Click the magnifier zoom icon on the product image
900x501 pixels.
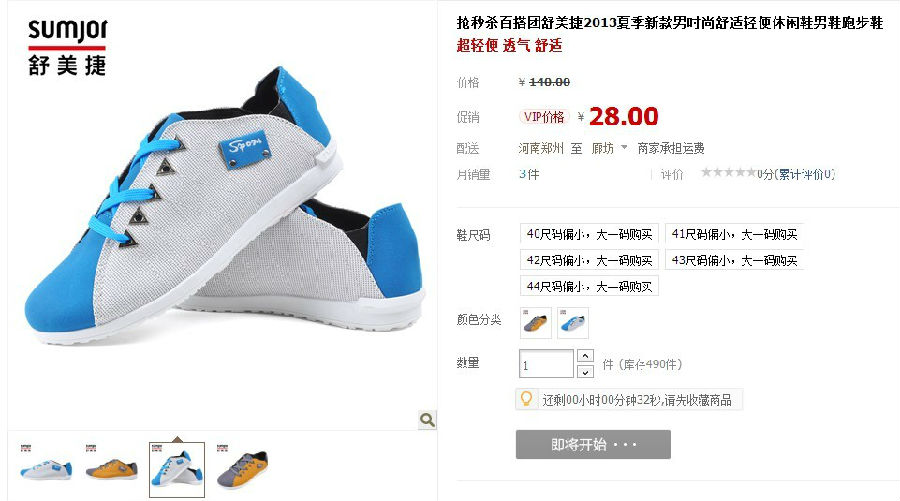coord(426,420)
